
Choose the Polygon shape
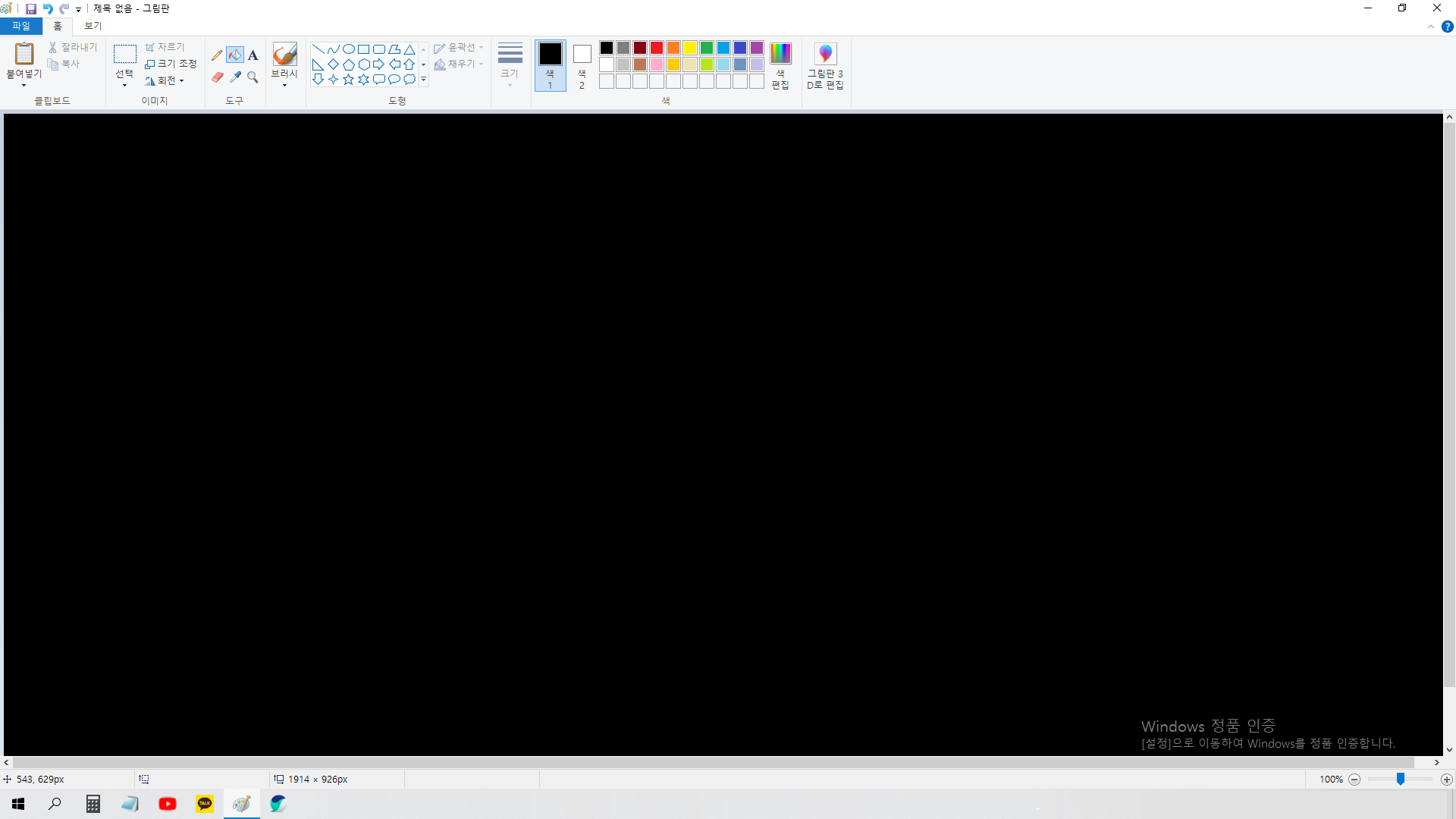click(x=394, y=49)
